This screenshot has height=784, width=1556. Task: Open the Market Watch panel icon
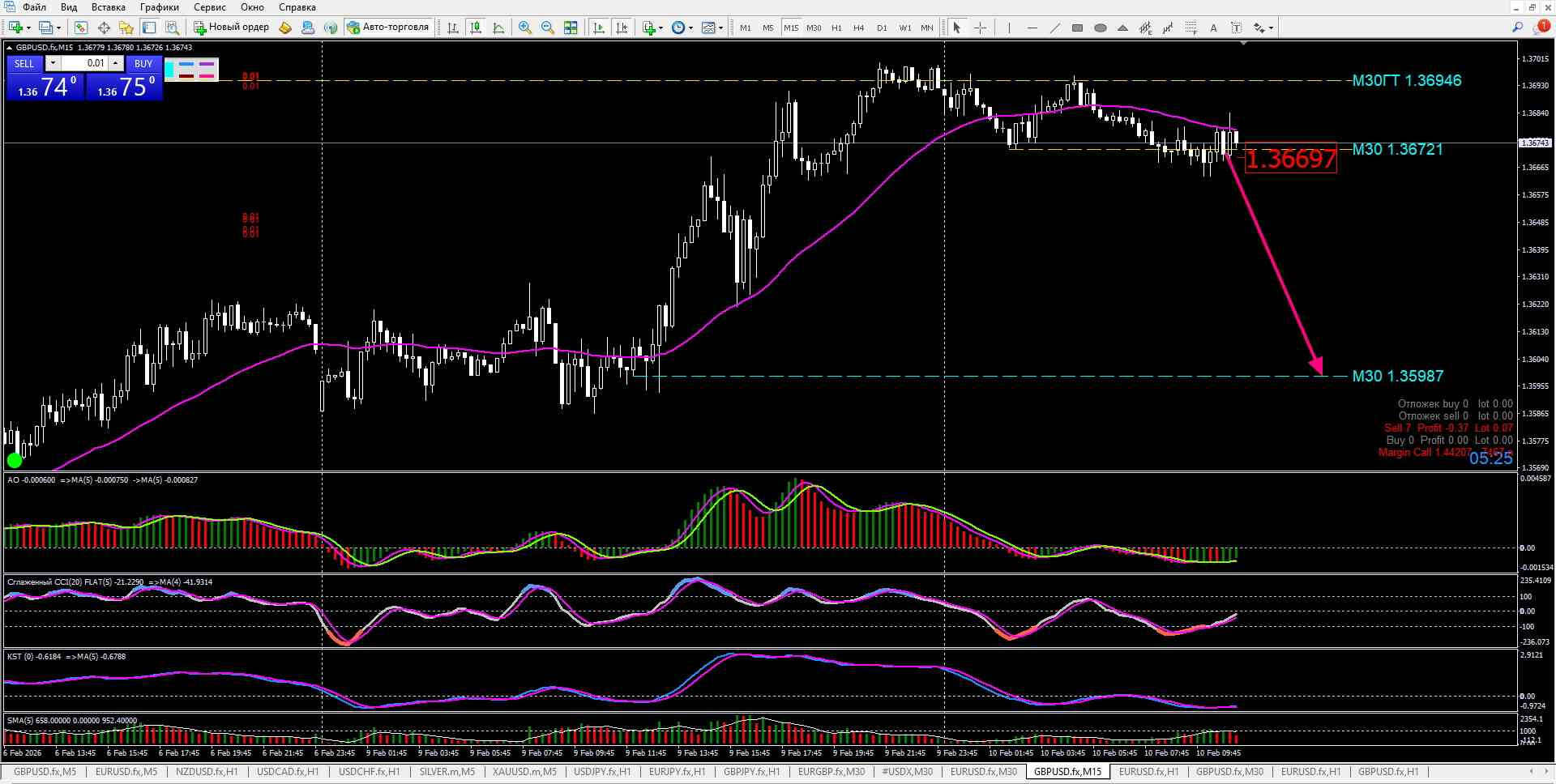click(x=80, y=28)
